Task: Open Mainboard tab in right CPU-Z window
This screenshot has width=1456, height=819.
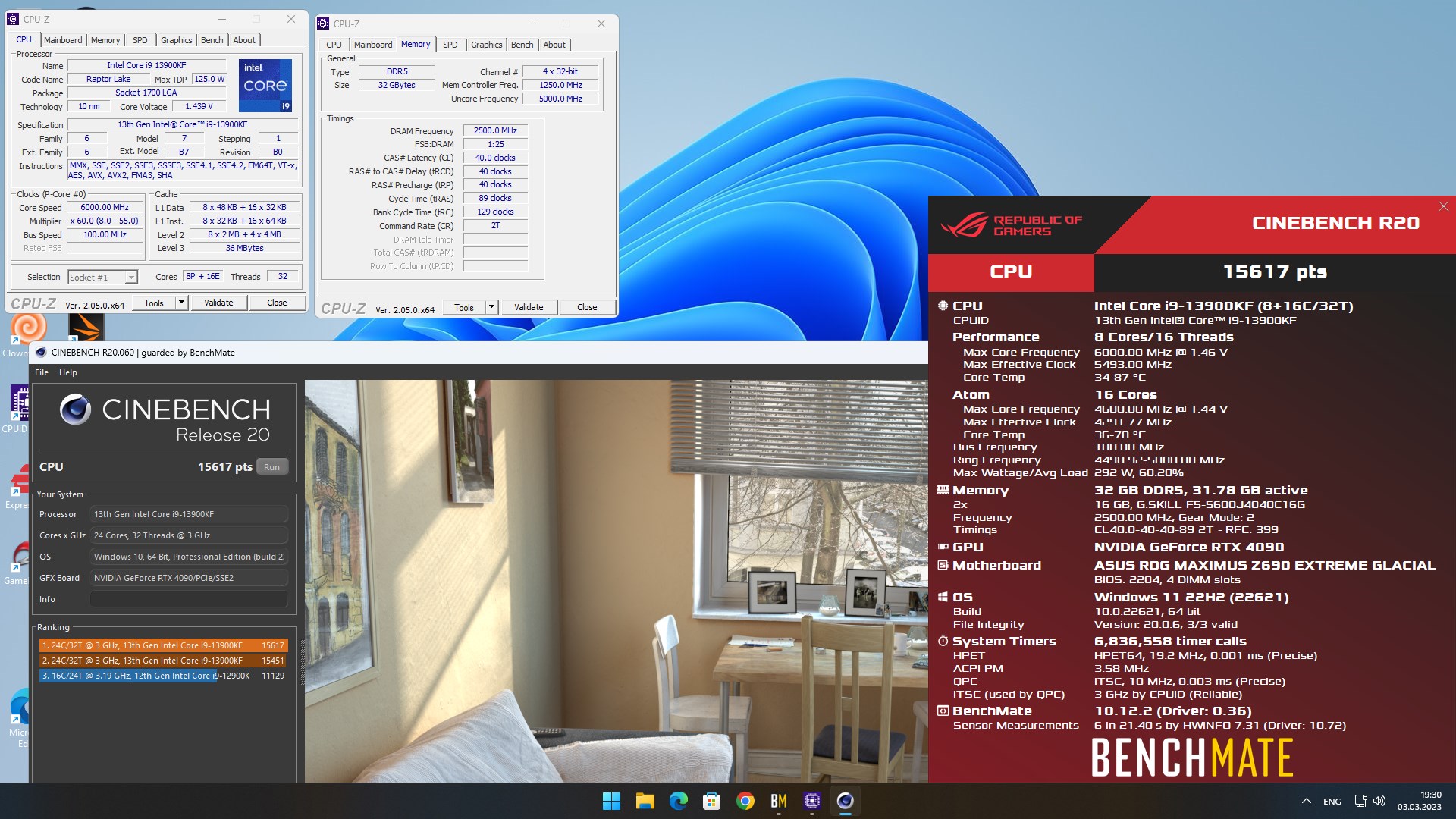Action: click(373, 45)
